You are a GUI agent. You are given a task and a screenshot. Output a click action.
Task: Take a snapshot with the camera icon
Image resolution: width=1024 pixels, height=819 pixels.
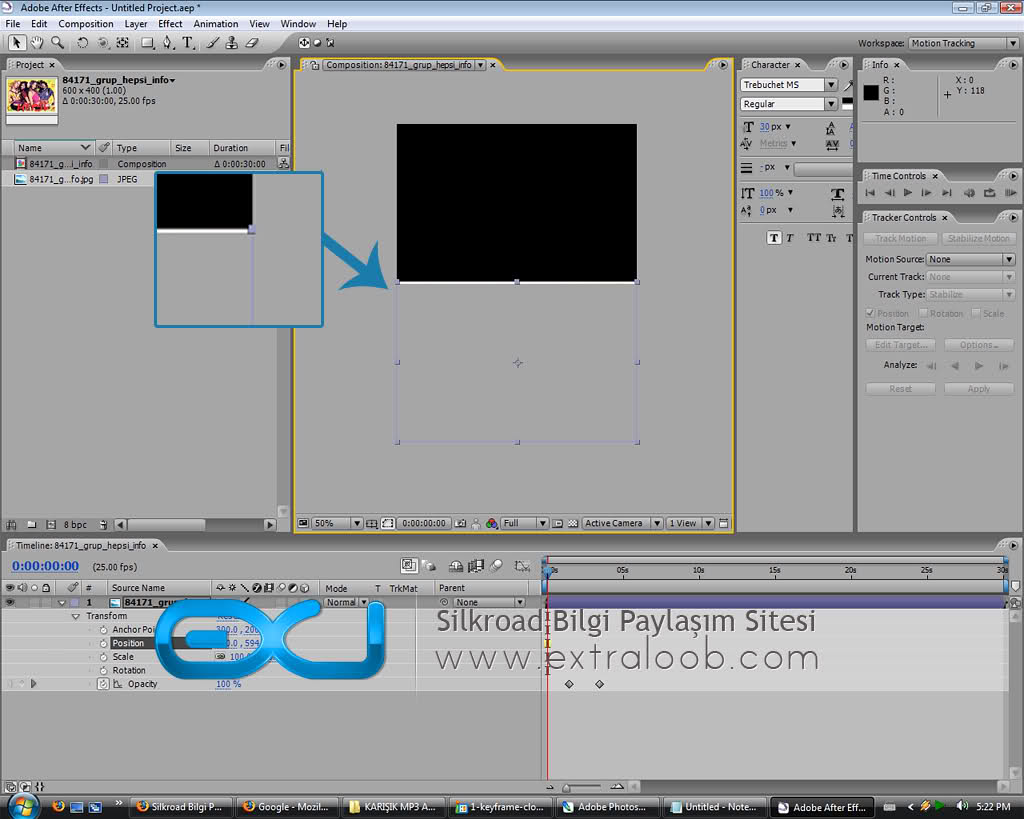pyautogui.click(x=460, y=523)
